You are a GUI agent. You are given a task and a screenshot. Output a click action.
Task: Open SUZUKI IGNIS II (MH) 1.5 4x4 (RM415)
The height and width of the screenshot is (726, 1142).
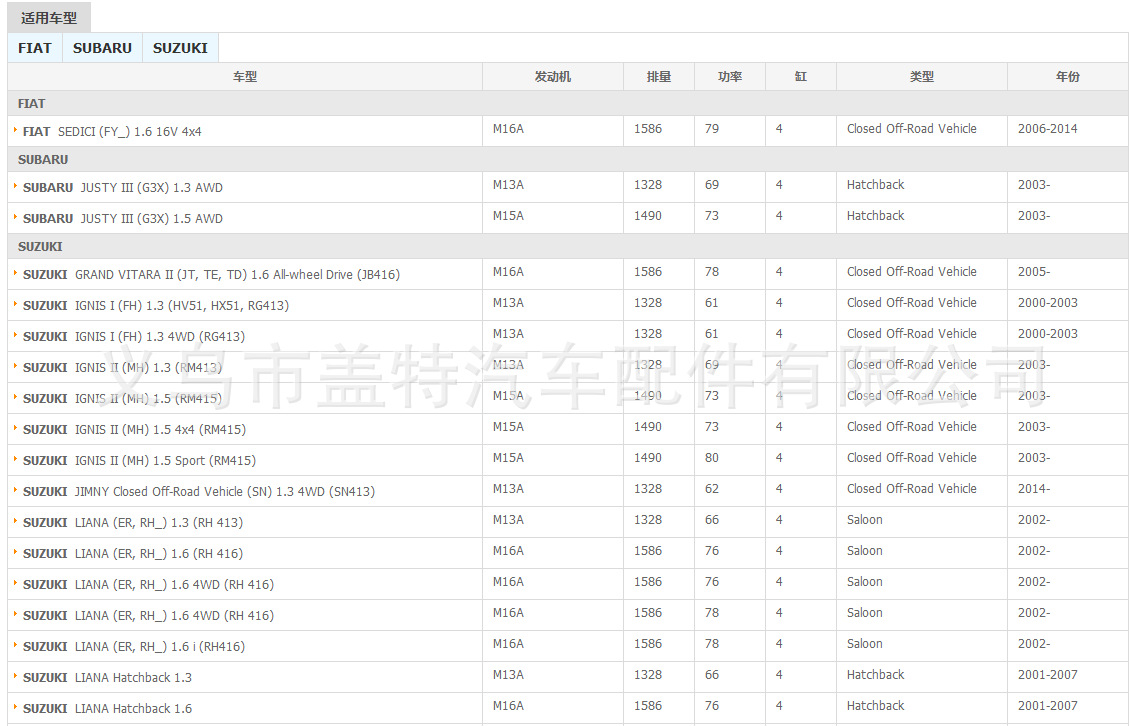click(135, 430)
